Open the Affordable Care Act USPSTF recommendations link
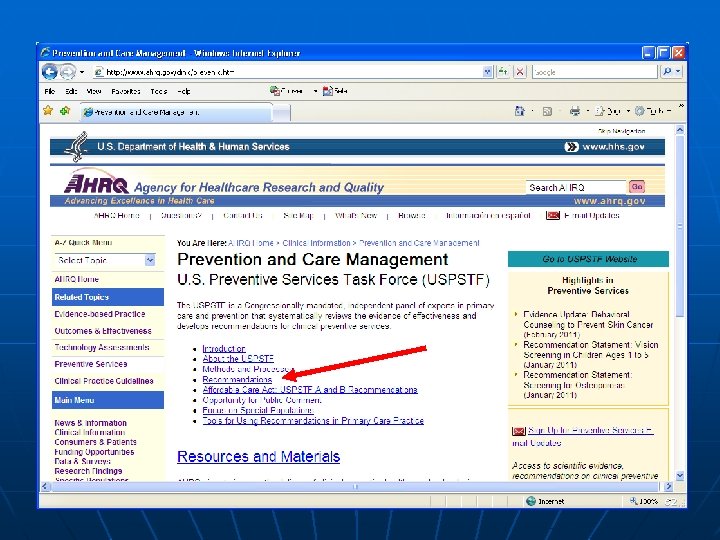Screen dimensions: 720x540 (310, 390)
